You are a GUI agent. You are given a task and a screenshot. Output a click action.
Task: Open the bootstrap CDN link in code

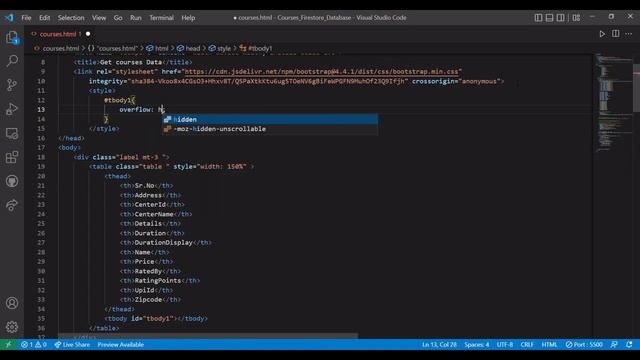tap(322, 71)
